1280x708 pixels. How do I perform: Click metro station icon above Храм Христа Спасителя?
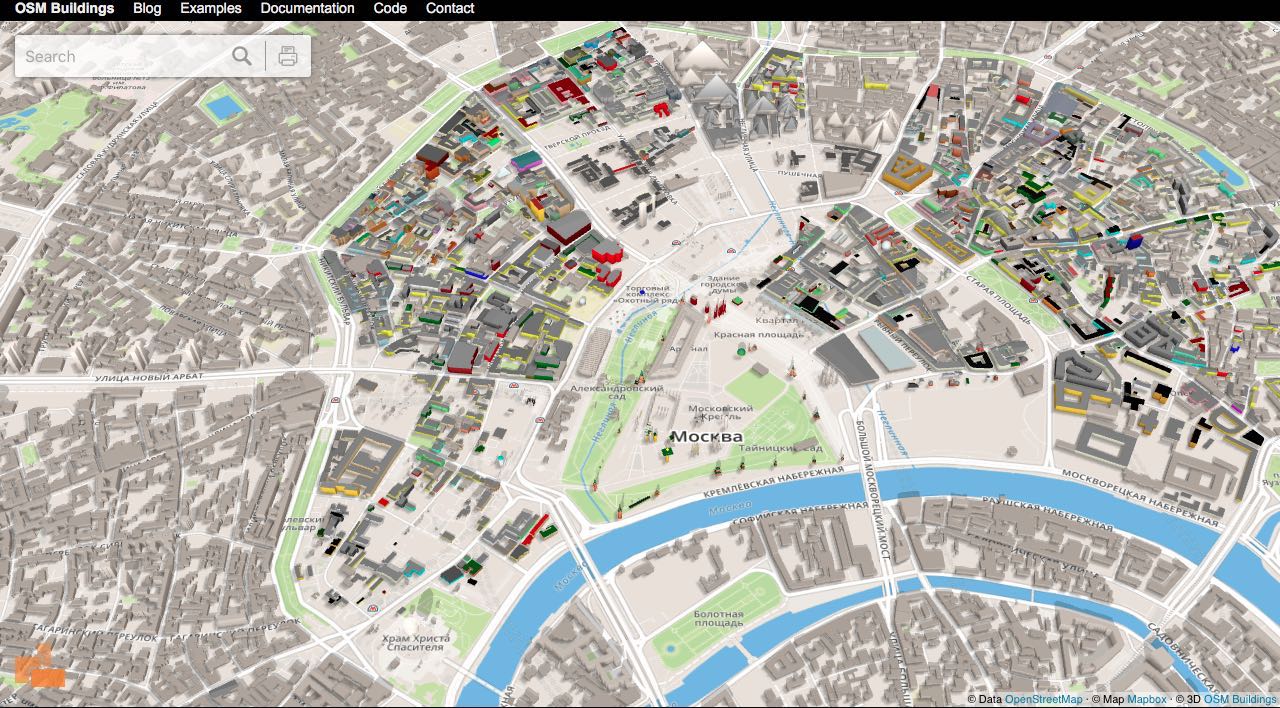tap(373, 607)
